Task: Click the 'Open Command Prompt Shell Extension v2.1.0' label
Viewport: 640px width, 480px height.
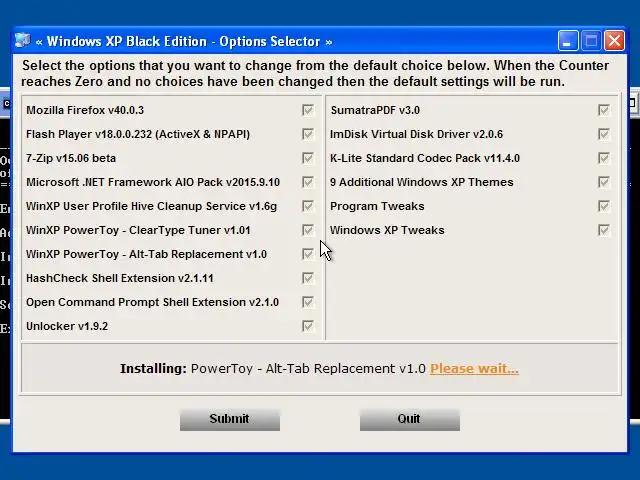Action: pos(152,302)
